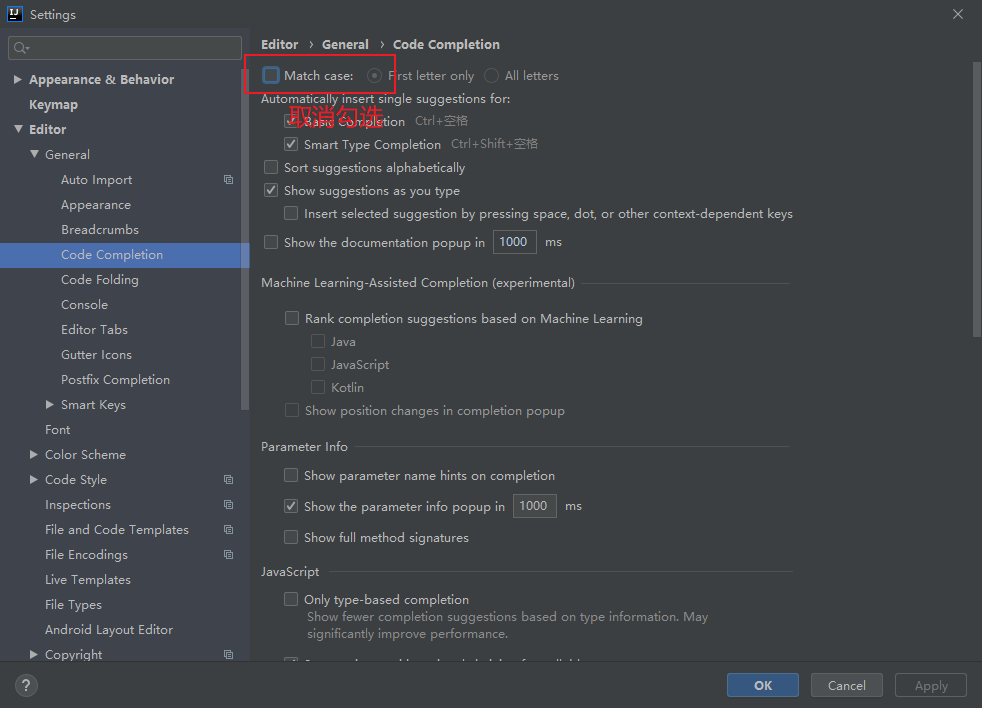Click the settings indicator icon beside Code Style
Screen dimensions: 982x708
(x=228, y=479)
